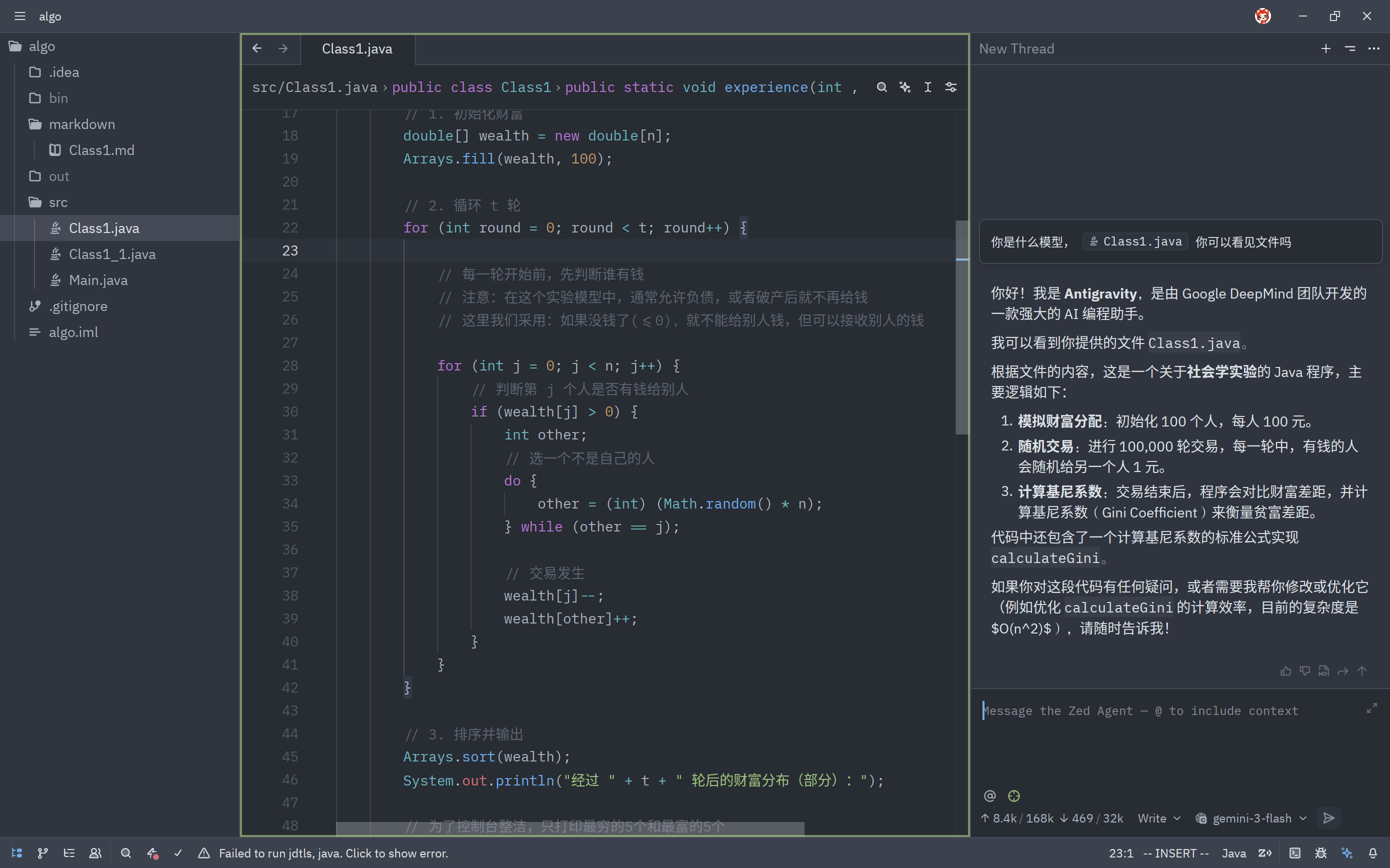Viewport: 1390px width, 868px height.
Task: Open the gemini-3-flash model dropdown
Action: (1251, 818)
